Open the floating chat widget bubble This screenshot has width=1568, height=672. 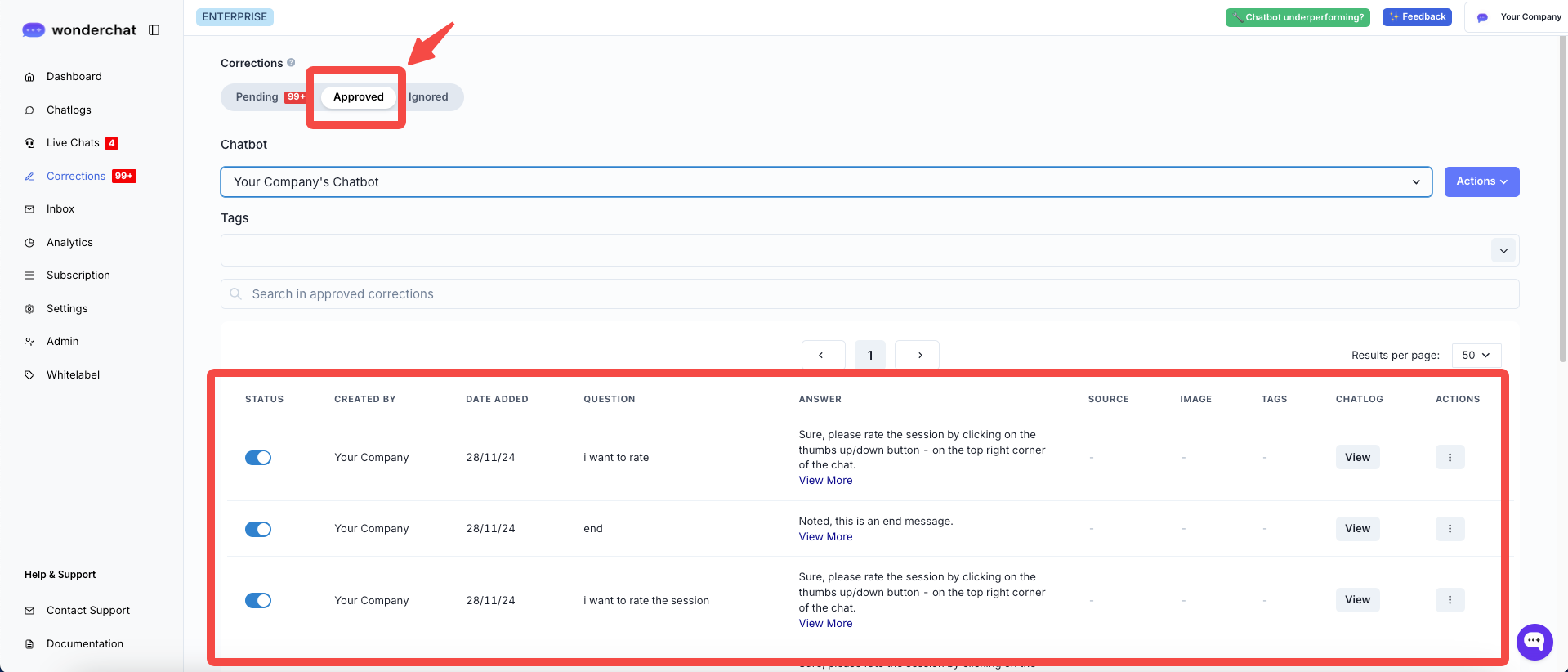click(1534, 642)
